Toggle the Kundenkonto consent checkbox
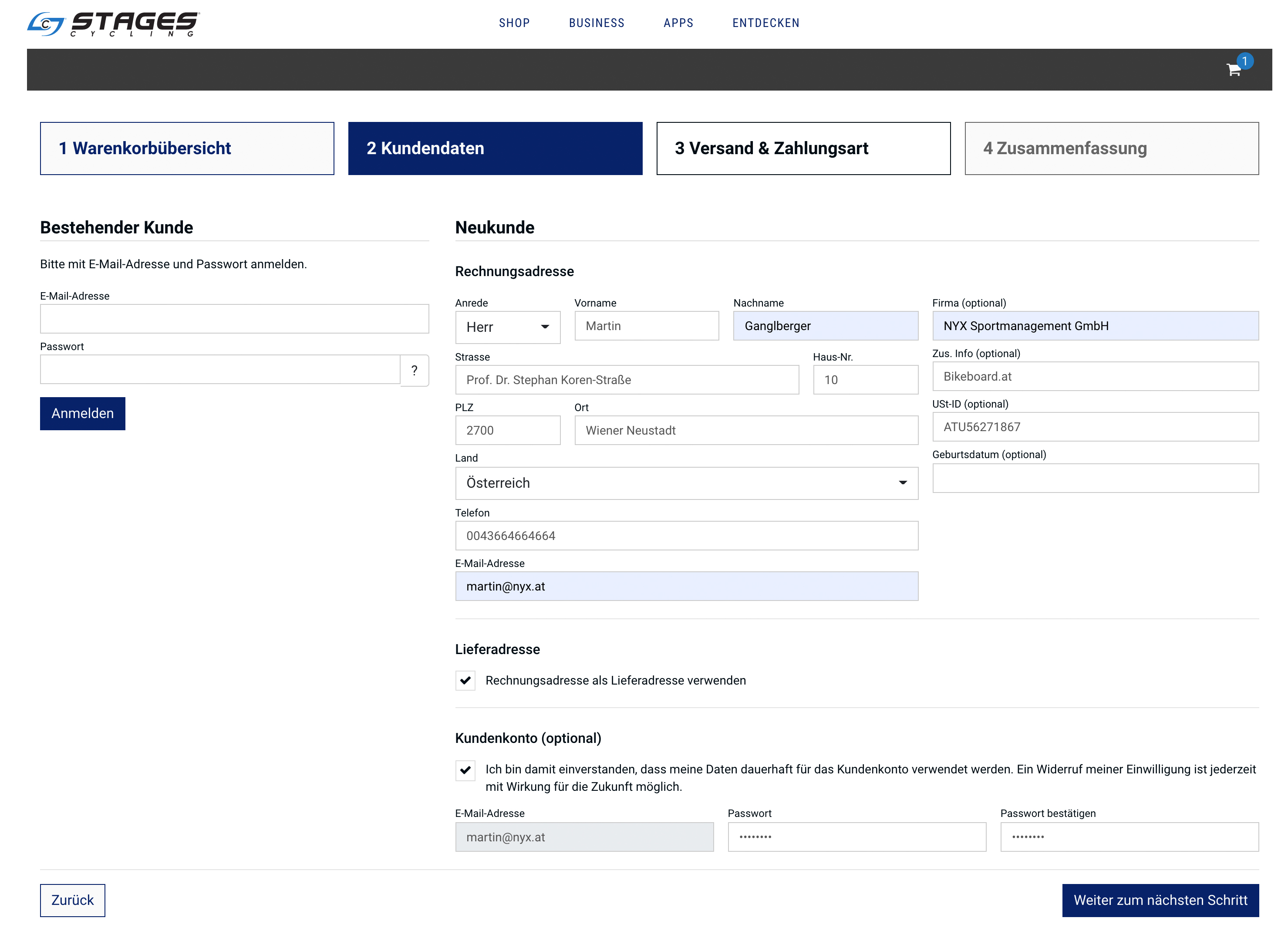Screen dimensions: 1288x938 point(465,770)
